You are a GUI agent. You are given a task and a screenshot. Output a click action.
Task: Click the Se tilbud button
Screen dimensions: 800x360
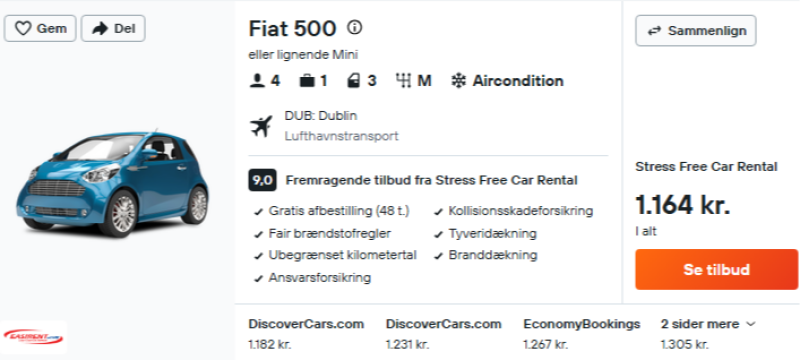click(716, 269)
